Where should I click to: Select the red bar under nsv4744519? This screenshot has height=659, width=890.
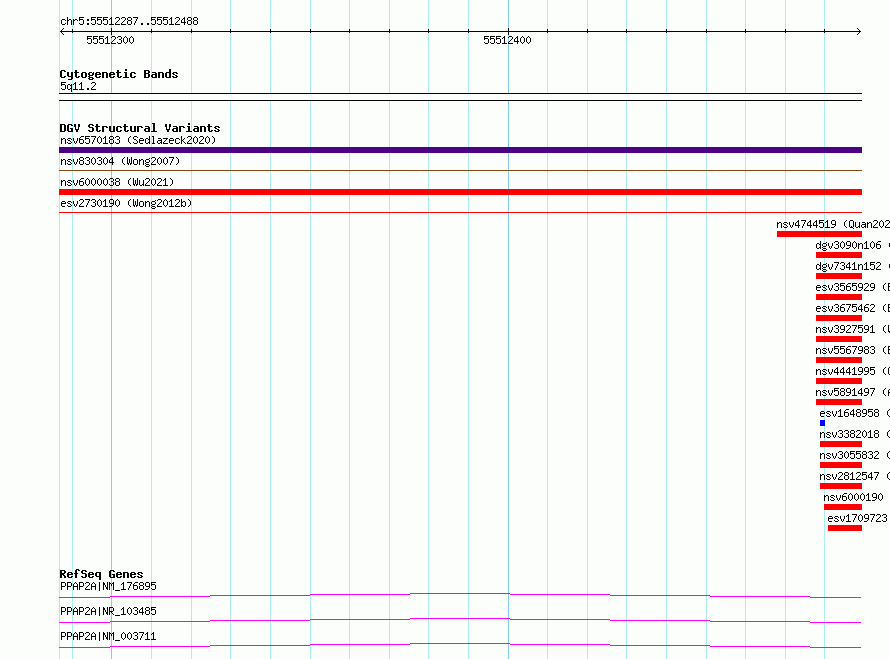tap(820, 234)
